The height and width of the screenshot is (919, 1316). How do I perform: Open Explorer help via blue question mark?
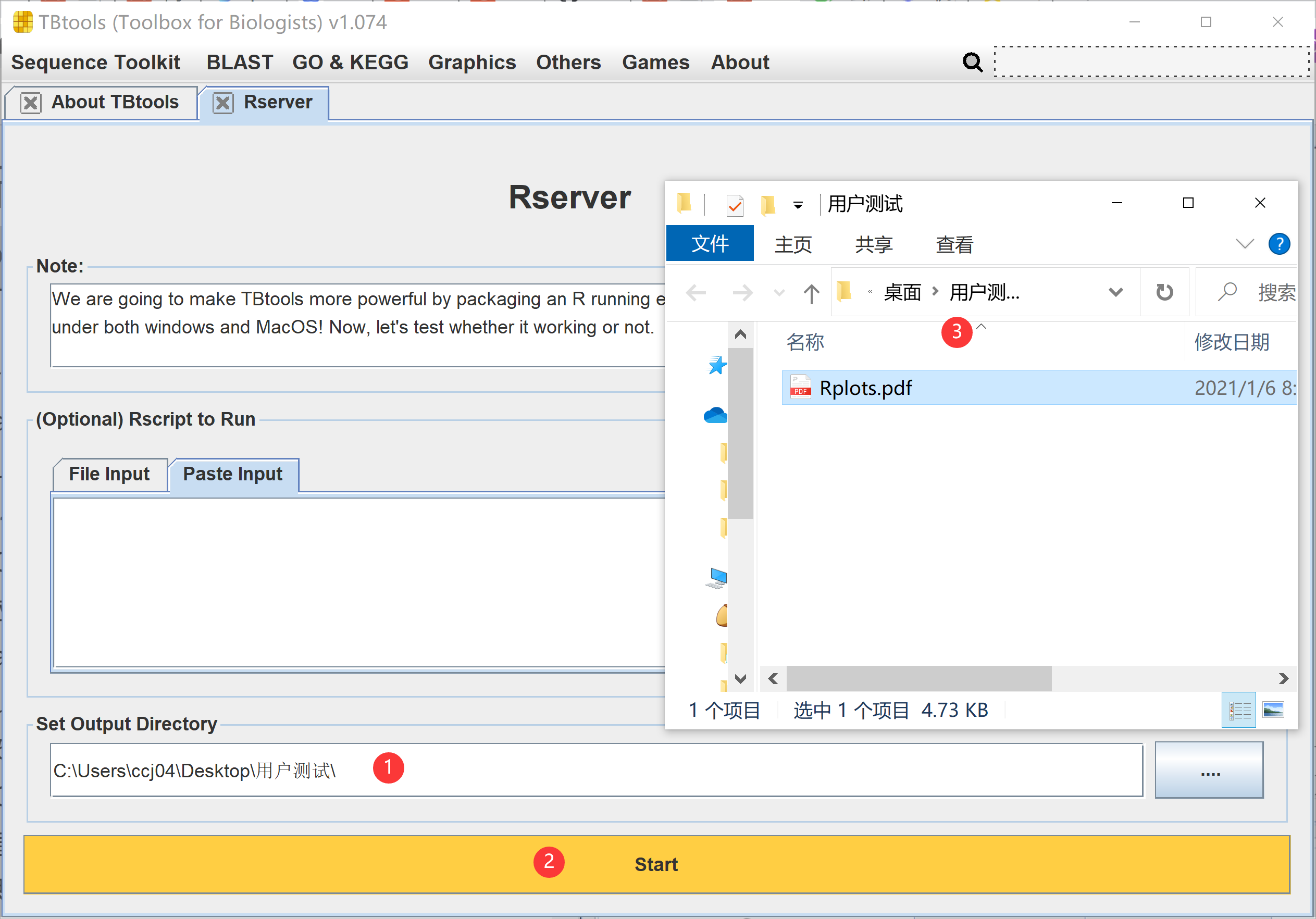point(1278,244)
